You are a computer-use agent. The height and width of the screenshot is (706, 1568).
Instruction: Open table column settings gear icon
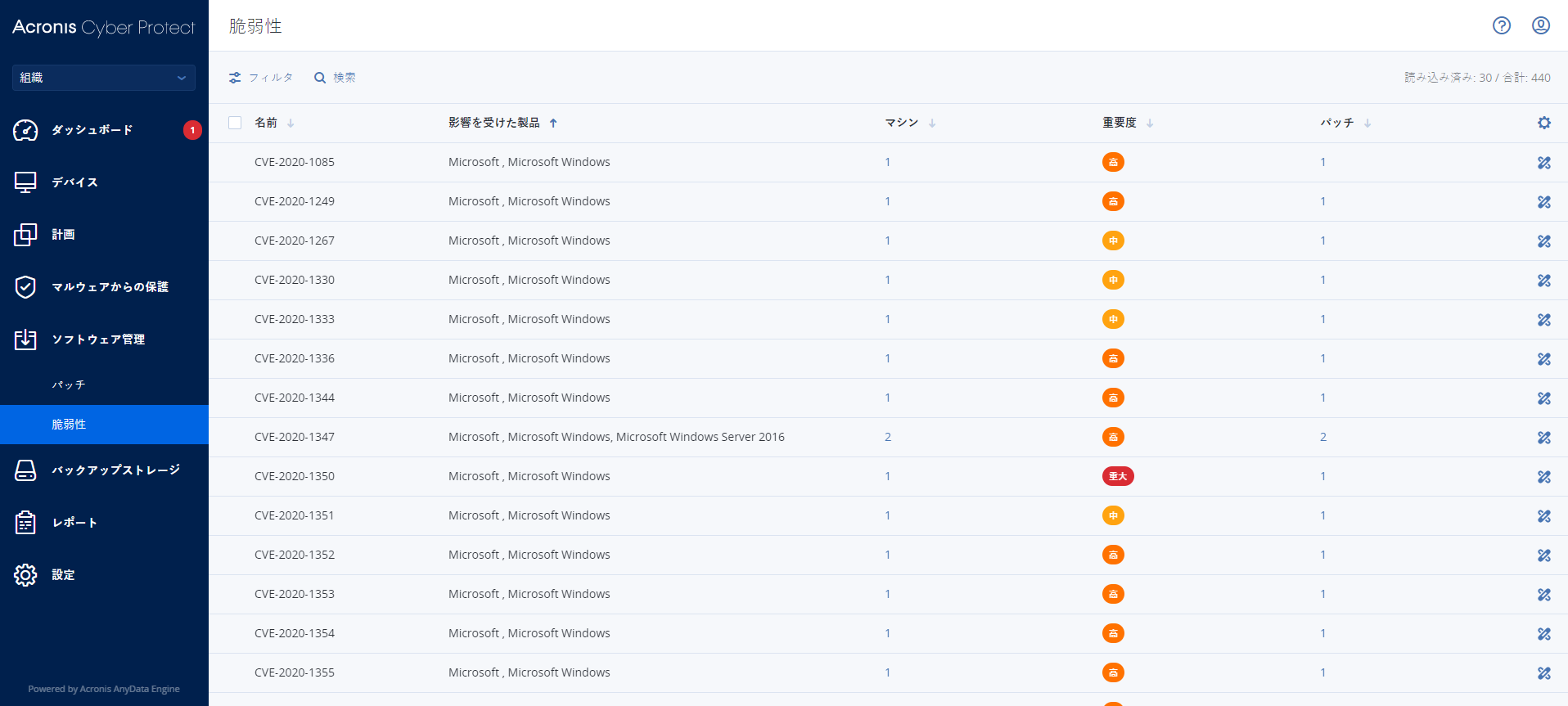click(1543, 123)
